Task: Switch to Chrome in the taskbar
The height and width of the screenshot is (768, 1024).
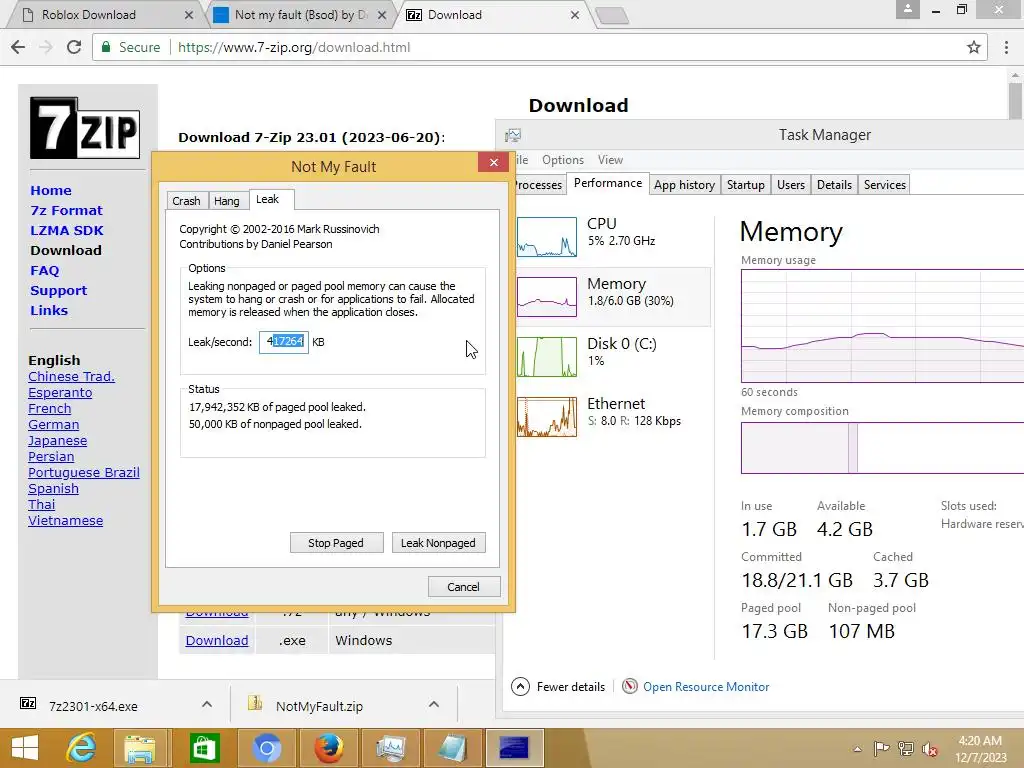Action: click(266, 748)
